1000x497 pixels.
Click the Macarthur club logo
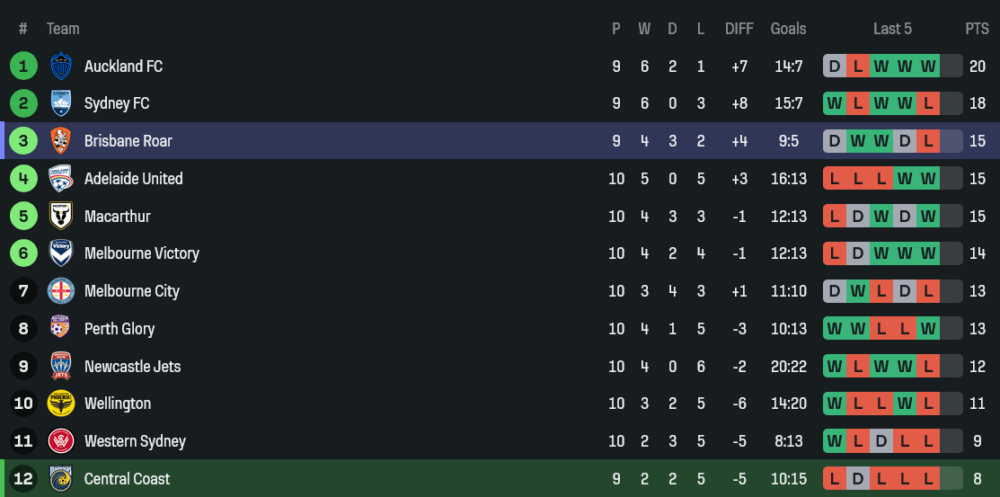(61, 216)
